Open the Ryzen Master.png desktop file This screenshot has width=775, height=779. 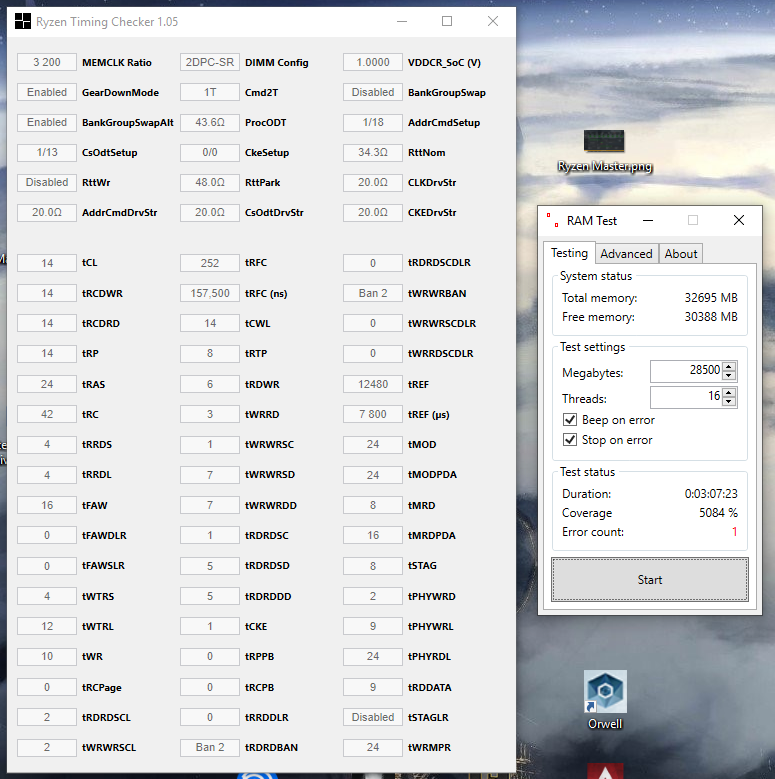click(604, 151)
